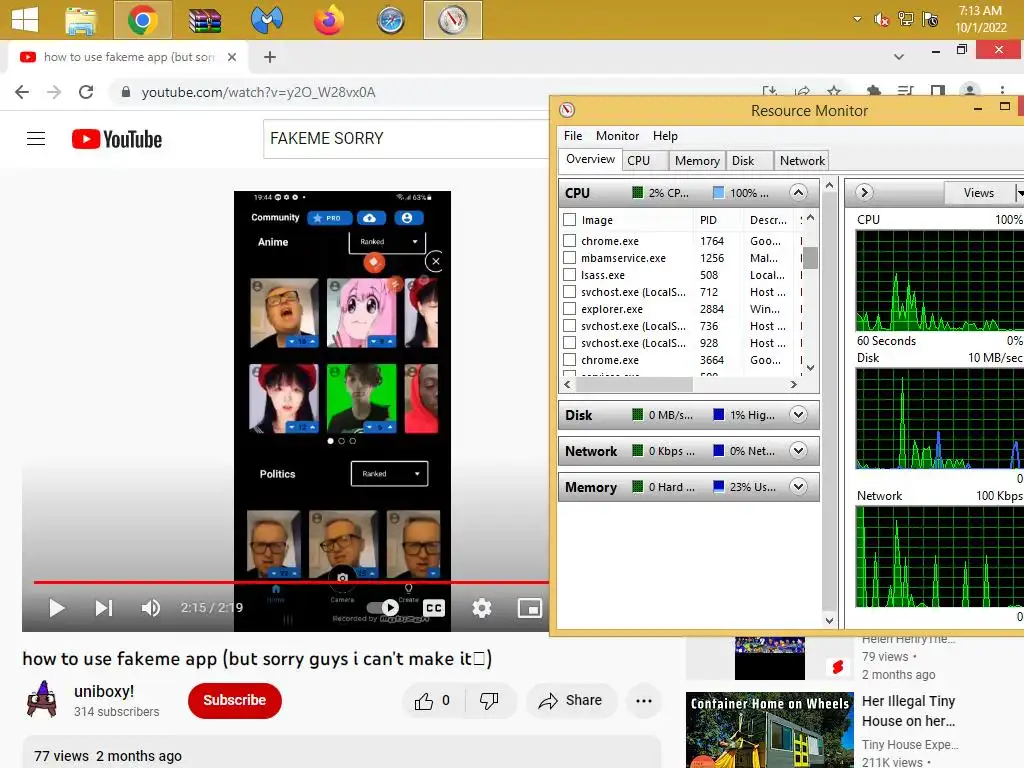The image size is (1024, 768).
Task: Open Chrome extensions puzzle icon
Action: (x=873, y=92)
